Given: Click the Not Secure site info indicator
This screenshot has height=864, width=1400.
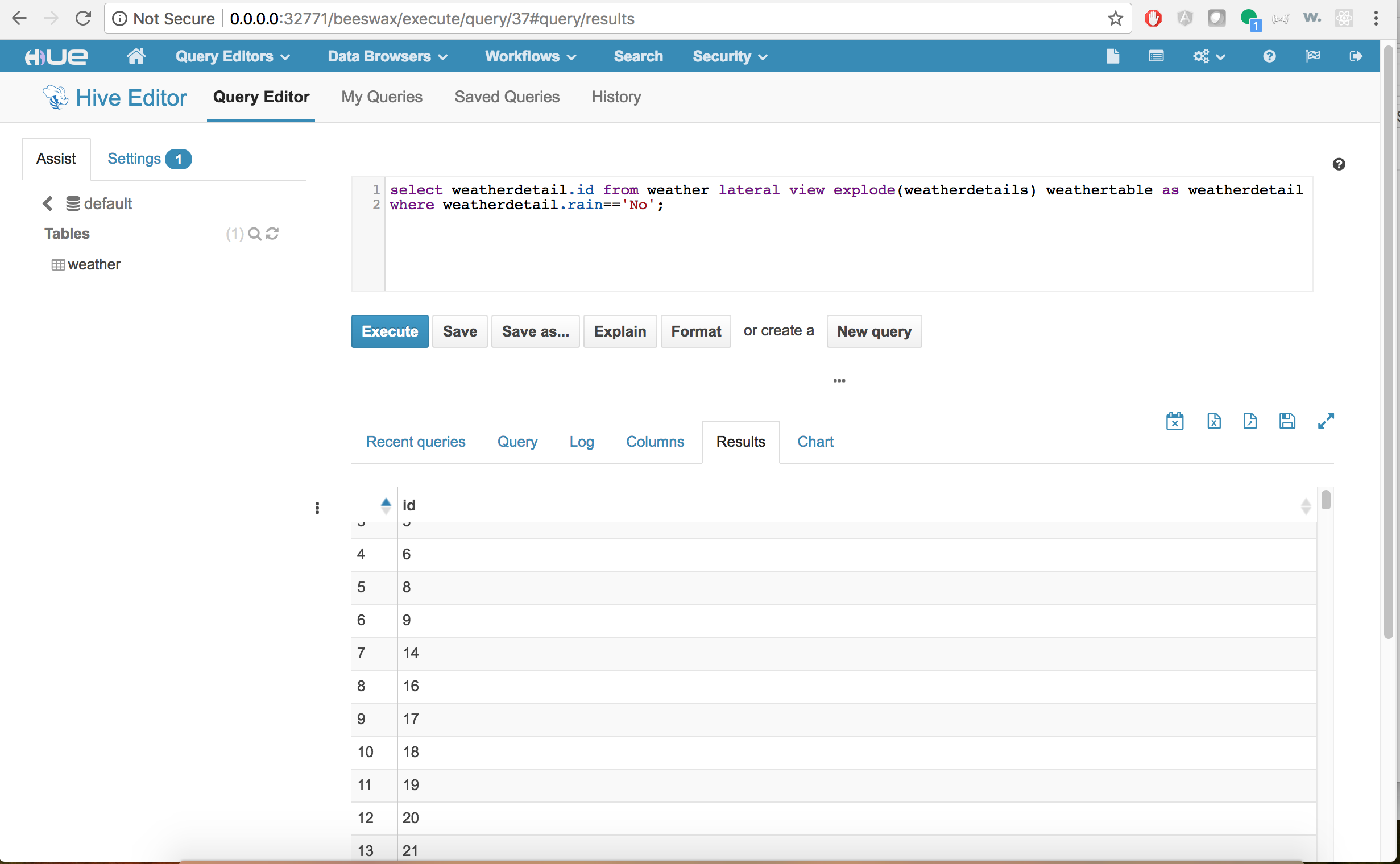Looking at the screenshot, I should pyautogui.click(x=164, y=19).
